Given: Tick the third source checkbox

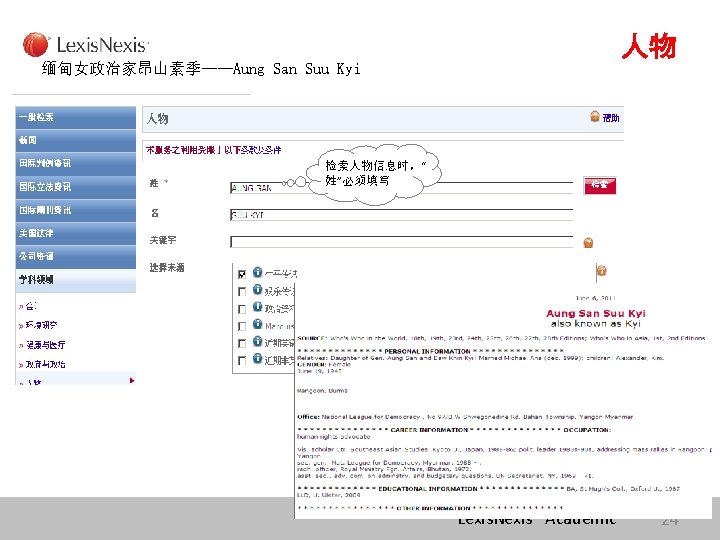Looking at the screenshot, I should (242, 309).
